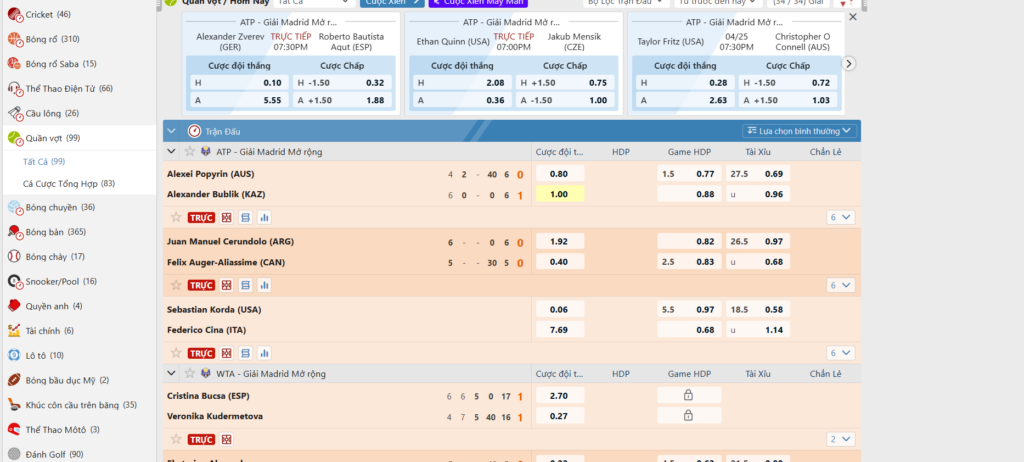This screenshot has width=1024, height=462.
Task: Bet on Alexander Bublik at odds 1.00
Action: pyautogui.click(x=559, y=194)
